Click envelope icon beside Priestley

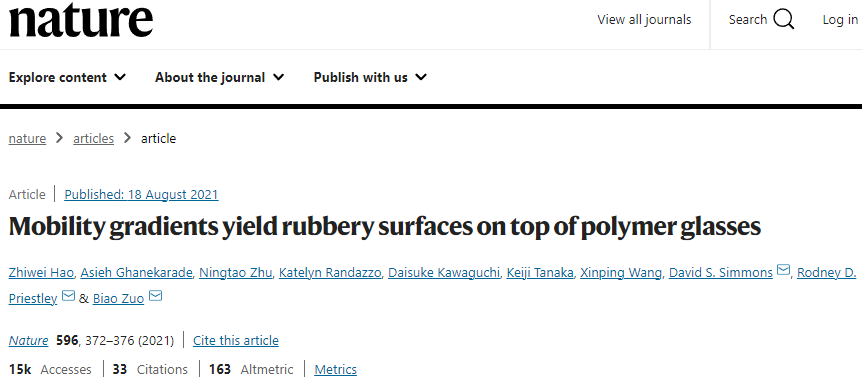[68, 297]
